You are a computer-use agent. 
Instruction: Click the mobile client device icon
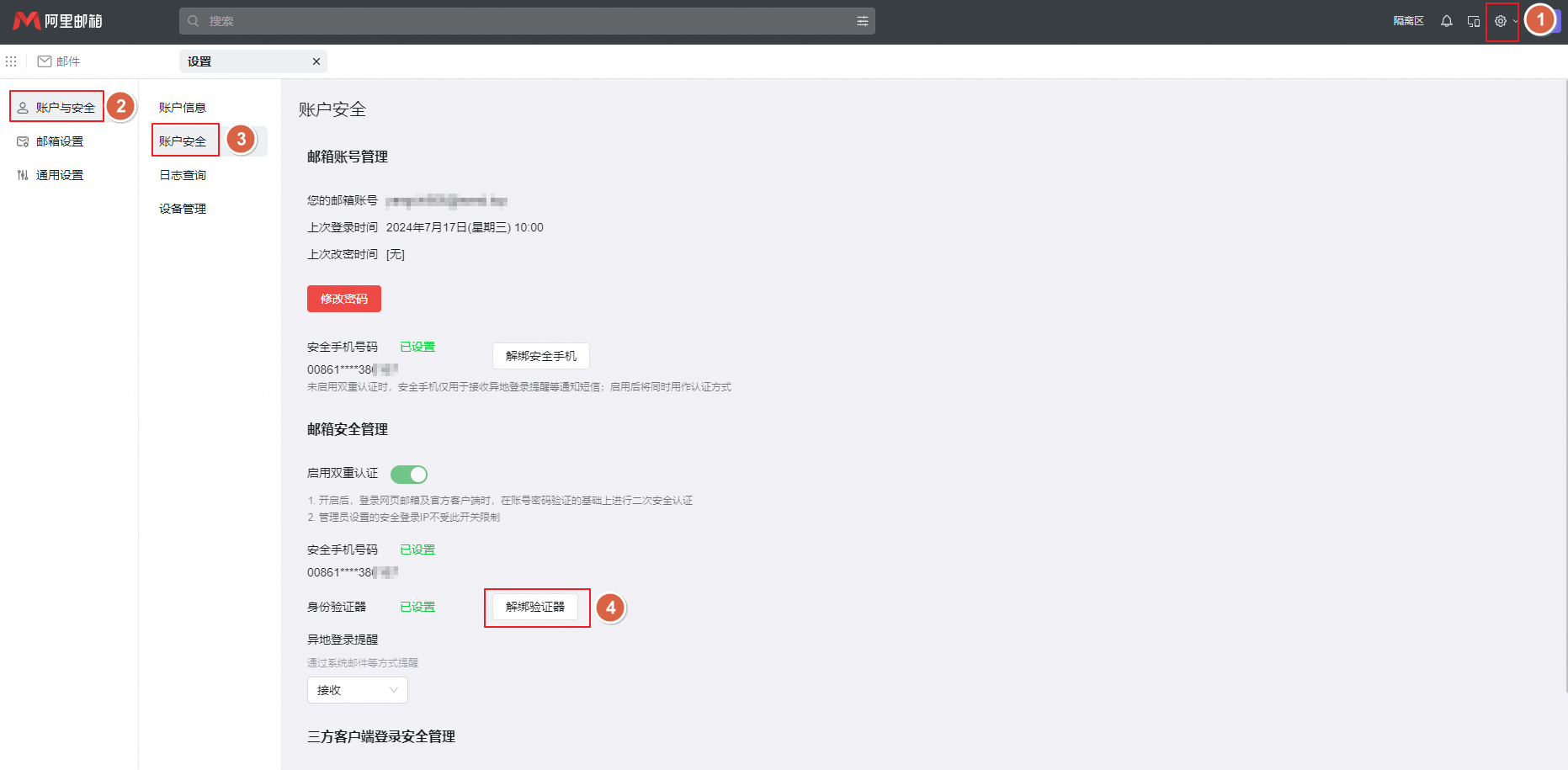click(x=1474, y=21)
